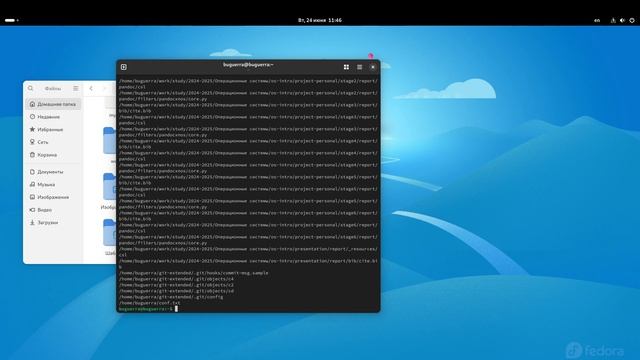The image size is (640, 360).
Task: Open Документы in Files sidebar
Action: [x=53, y=172]
